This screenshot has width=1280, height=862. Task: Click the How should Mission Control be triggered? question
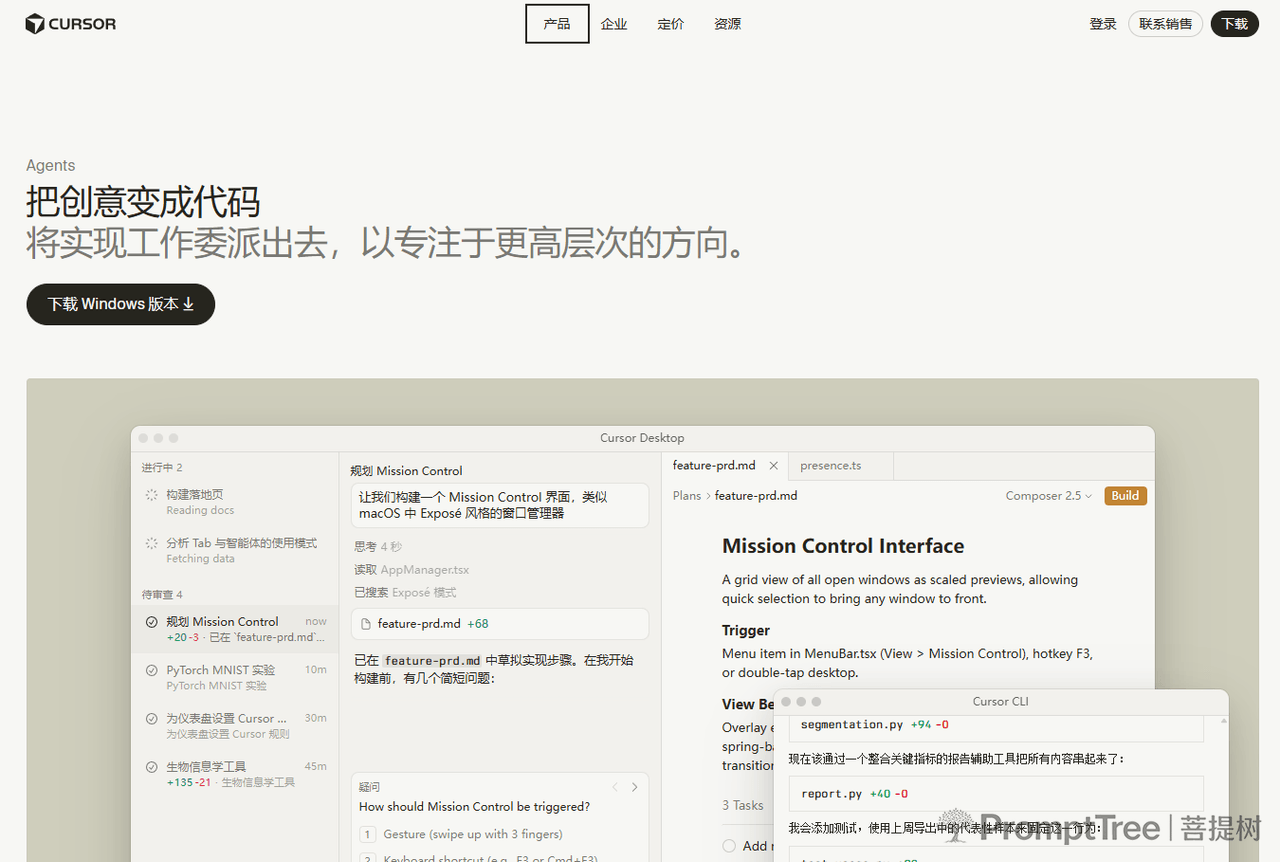point(474,807)
